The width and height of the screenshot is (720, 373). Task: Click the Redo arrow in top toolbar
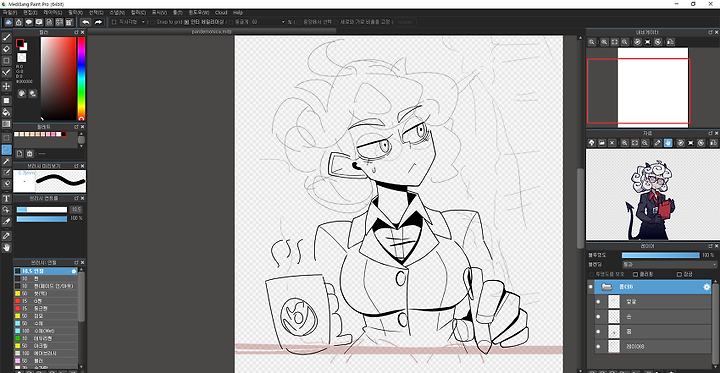pyautogui.click(x=98, y=22)
